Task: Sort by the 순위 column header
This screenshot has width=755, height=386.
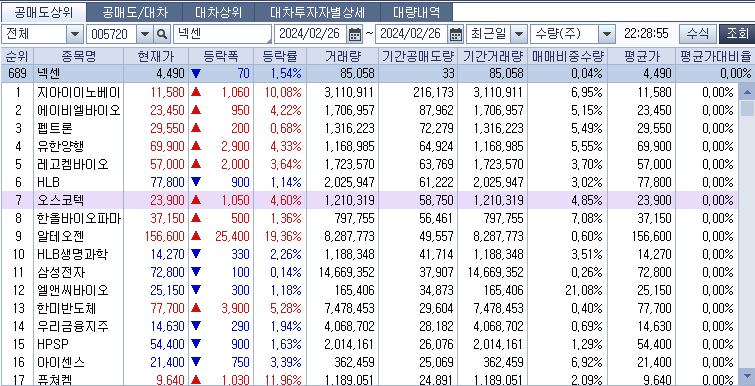Action: pos(17,56)
